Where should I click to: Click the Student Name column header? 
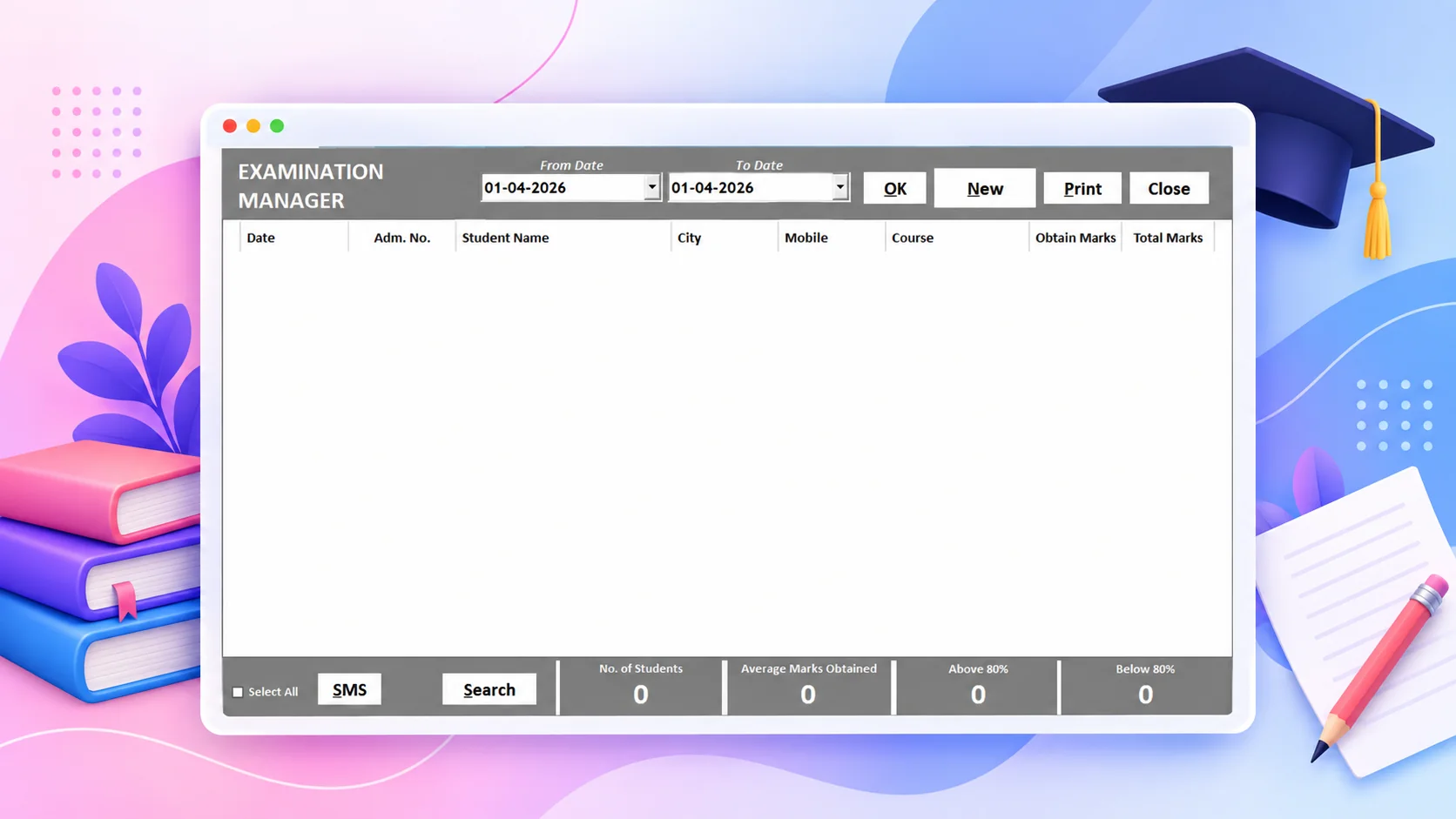click(x=563, y=238)
